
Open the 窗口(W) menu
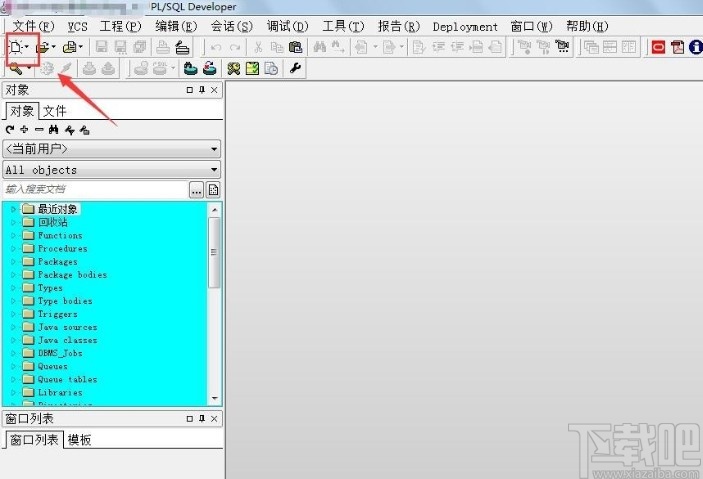(x=531, y=26)
